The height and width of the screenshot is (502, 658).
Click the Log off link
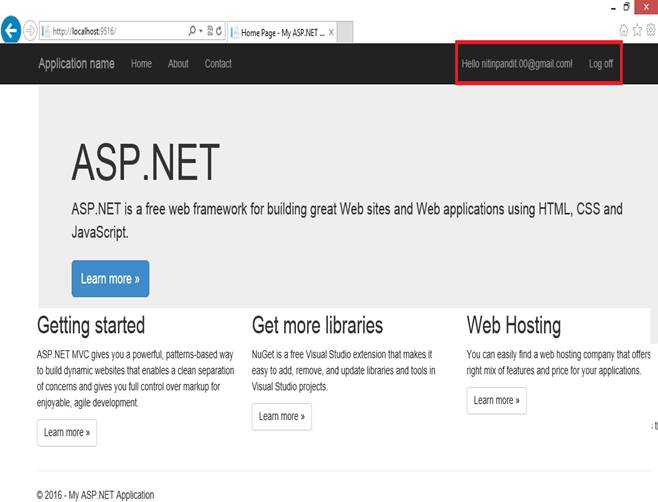click(601, 63)
